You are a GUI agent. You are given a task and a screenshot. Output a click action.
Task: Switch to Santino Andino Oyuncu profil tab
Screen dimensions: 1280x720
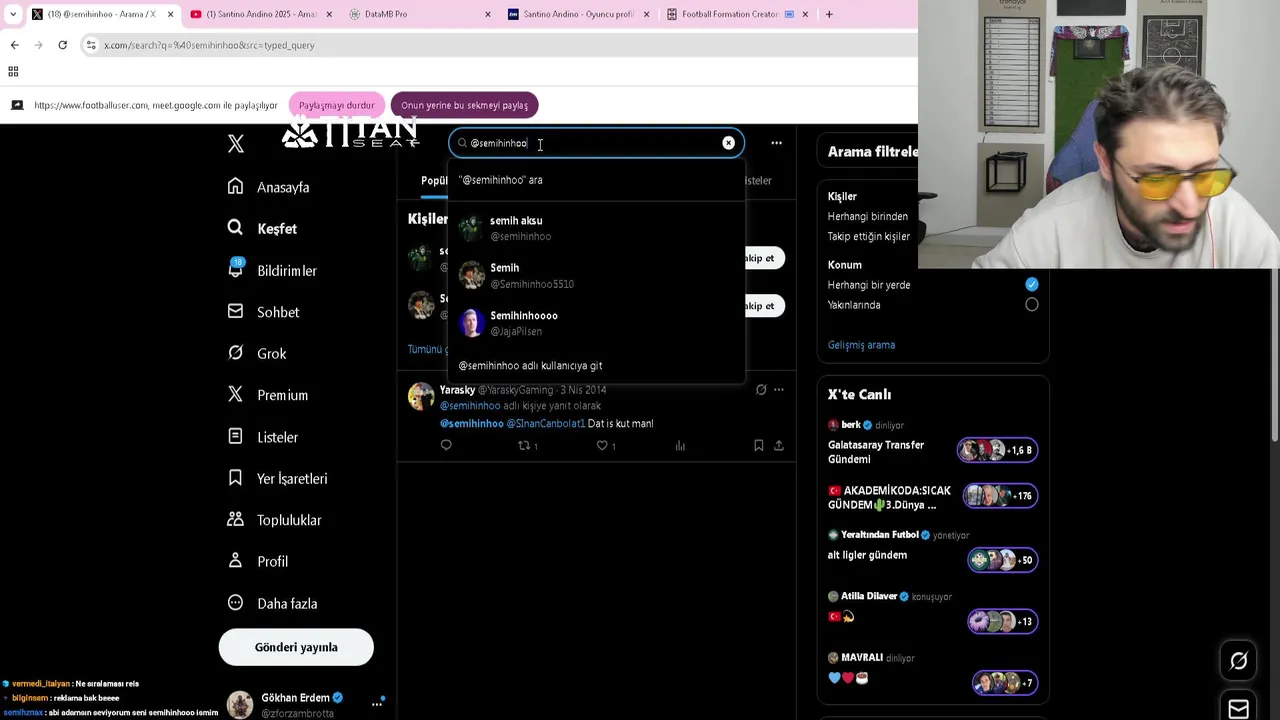[x=579, y=14]
